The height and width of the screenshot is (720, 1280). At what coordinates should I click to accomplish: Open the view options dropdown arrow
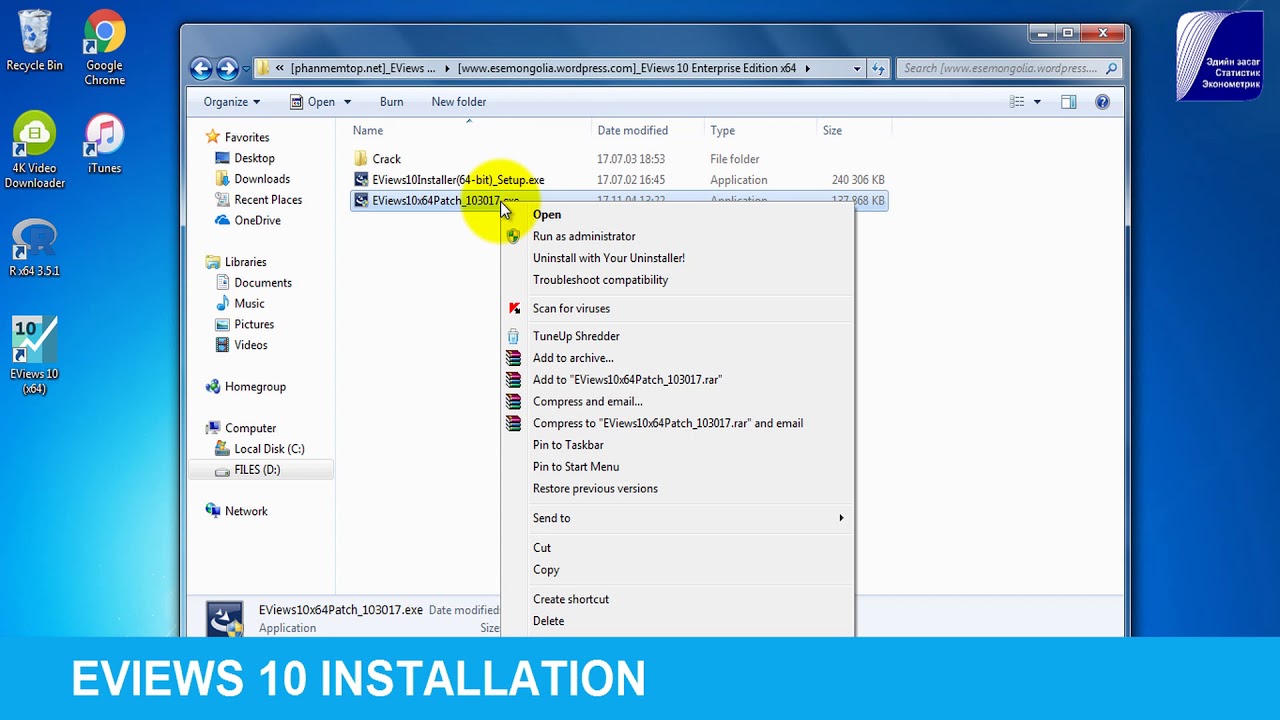click(x=1037, y=102)
